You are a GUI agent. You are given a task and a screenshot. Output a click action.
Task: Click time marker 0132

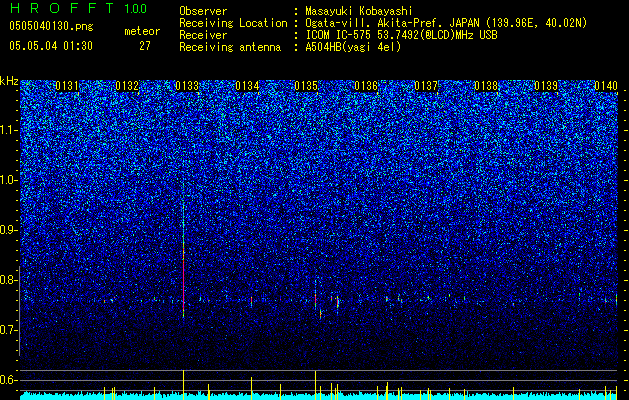pos(127,86)
